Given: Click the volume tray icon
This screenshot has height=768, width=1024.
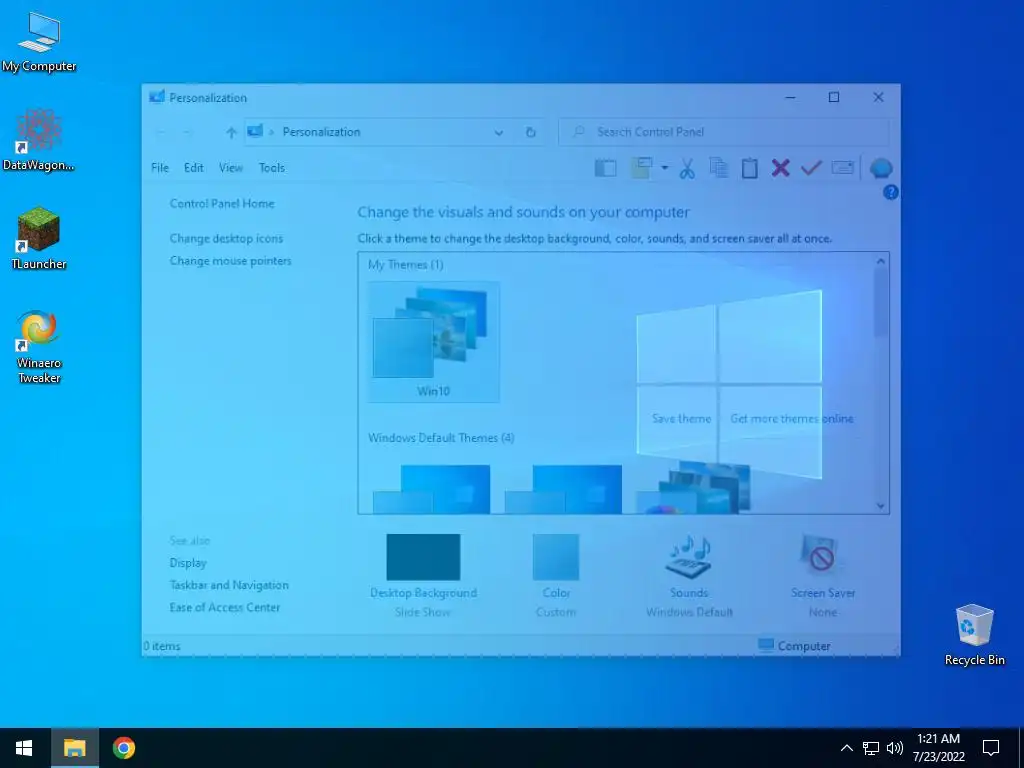Looking at the screenshot, I should [895, 748].
